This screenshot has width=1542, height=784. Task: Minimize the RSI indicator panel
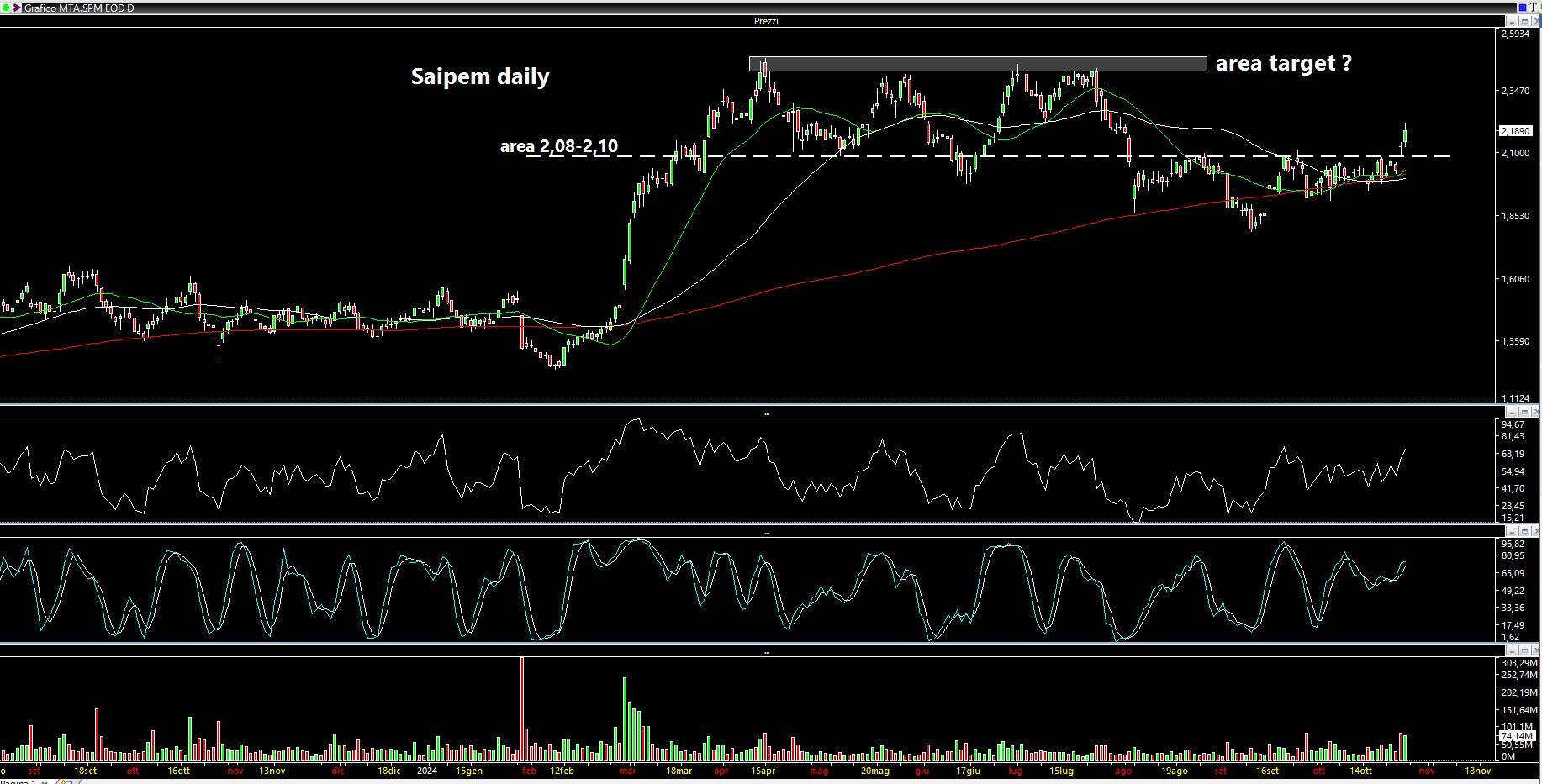(x=1512, y=412)
